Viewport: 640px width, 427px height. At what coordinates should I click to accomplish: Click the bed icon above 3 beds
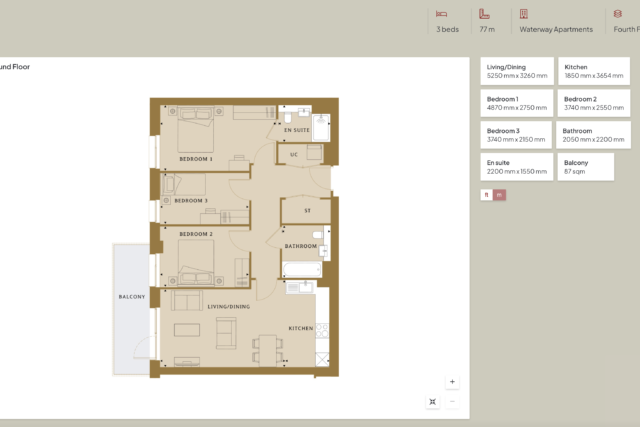(x=442, y=14)
